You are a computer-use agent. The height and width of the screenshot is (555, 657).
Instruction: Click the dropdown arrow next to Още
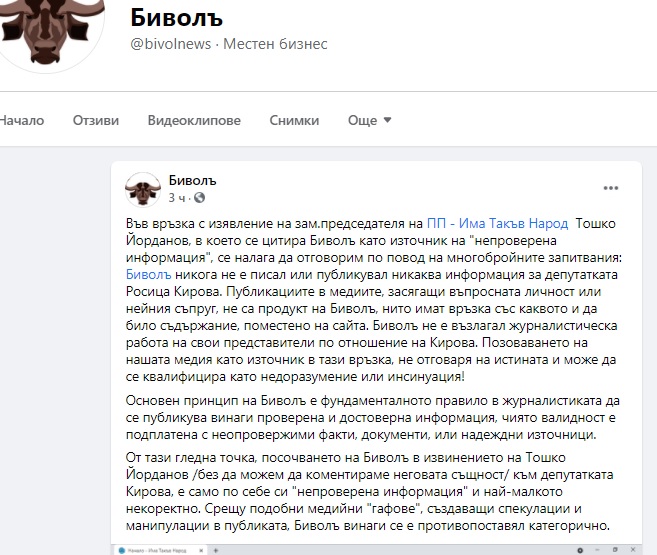[388, 120]
